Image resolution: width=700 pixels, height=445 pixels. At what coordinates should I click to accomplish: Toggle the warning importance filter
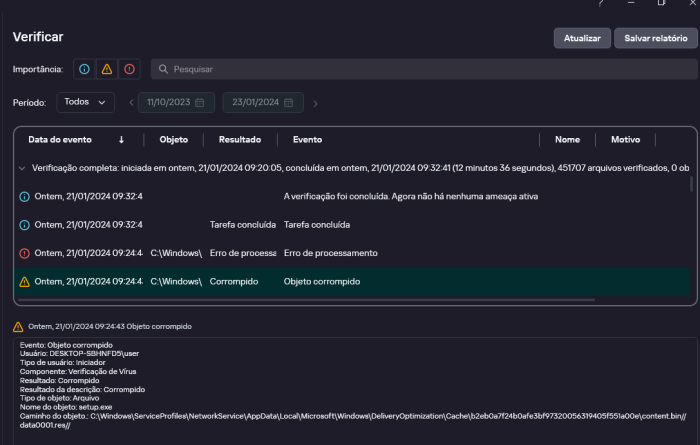point(106,70)
